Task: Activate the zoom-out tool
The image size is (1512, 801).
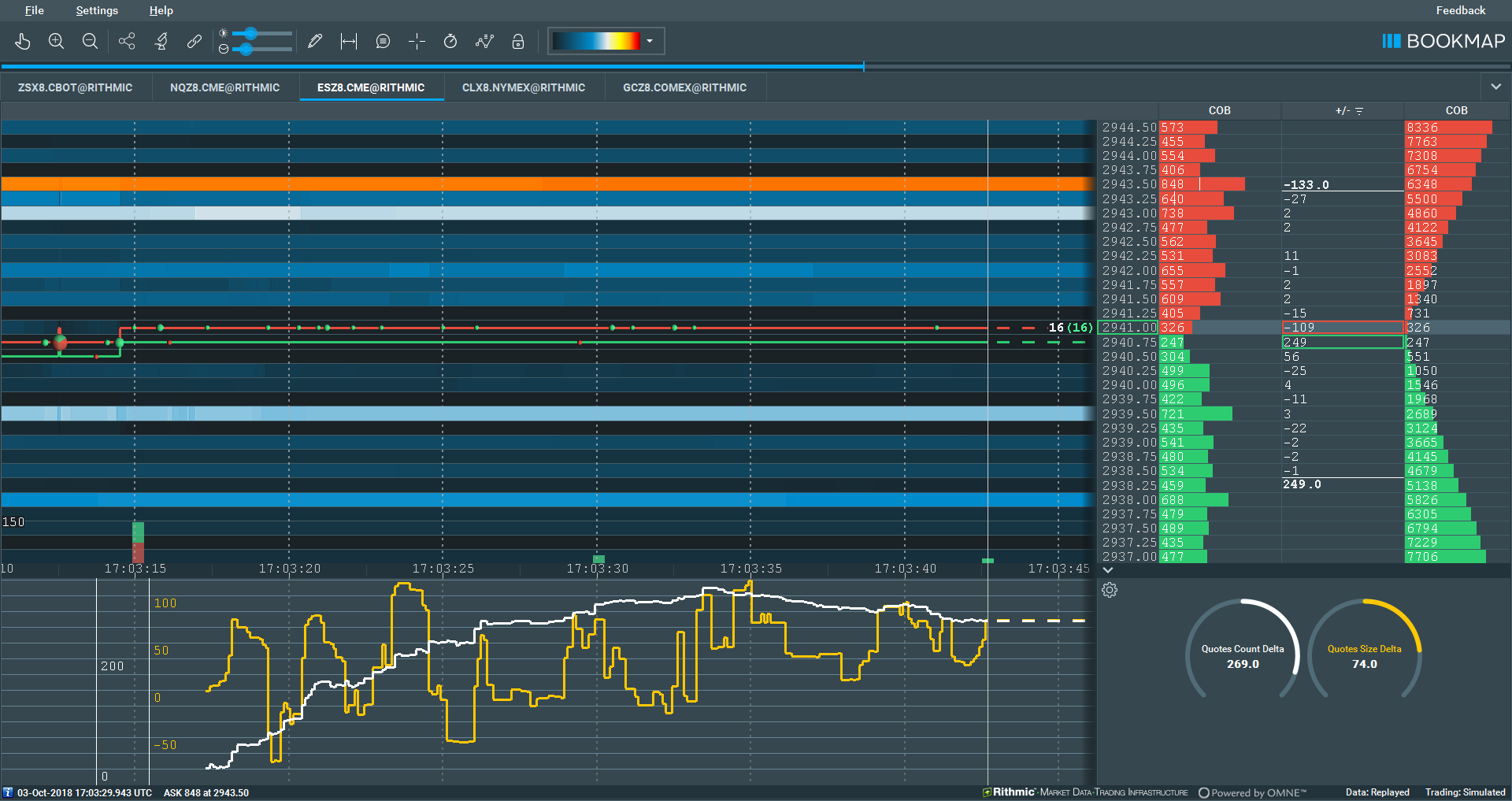Action: click(90, 41)
